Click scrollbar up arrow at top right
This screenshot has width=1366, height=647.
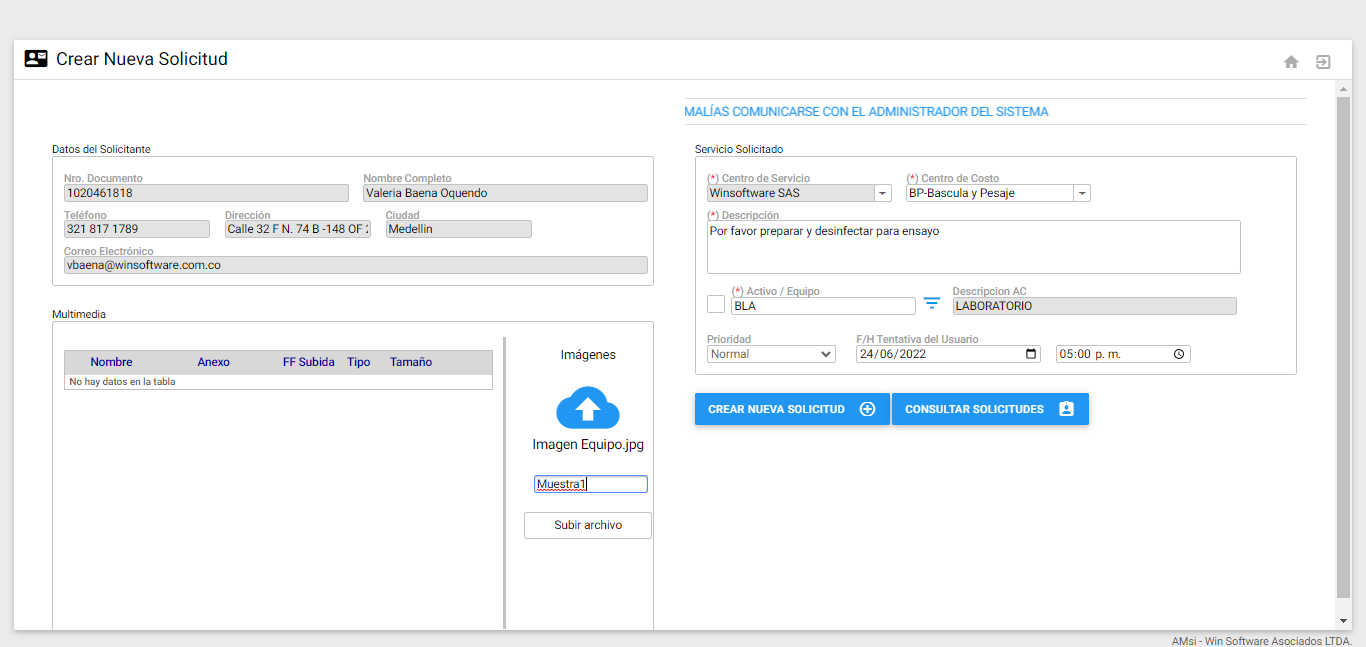(1343, 88)
